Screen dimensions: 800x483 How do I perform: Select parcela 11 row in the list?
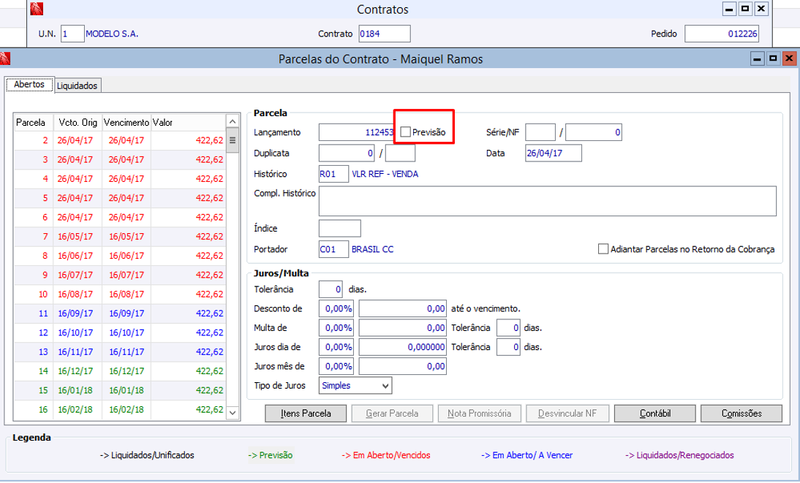click(120, 314)
